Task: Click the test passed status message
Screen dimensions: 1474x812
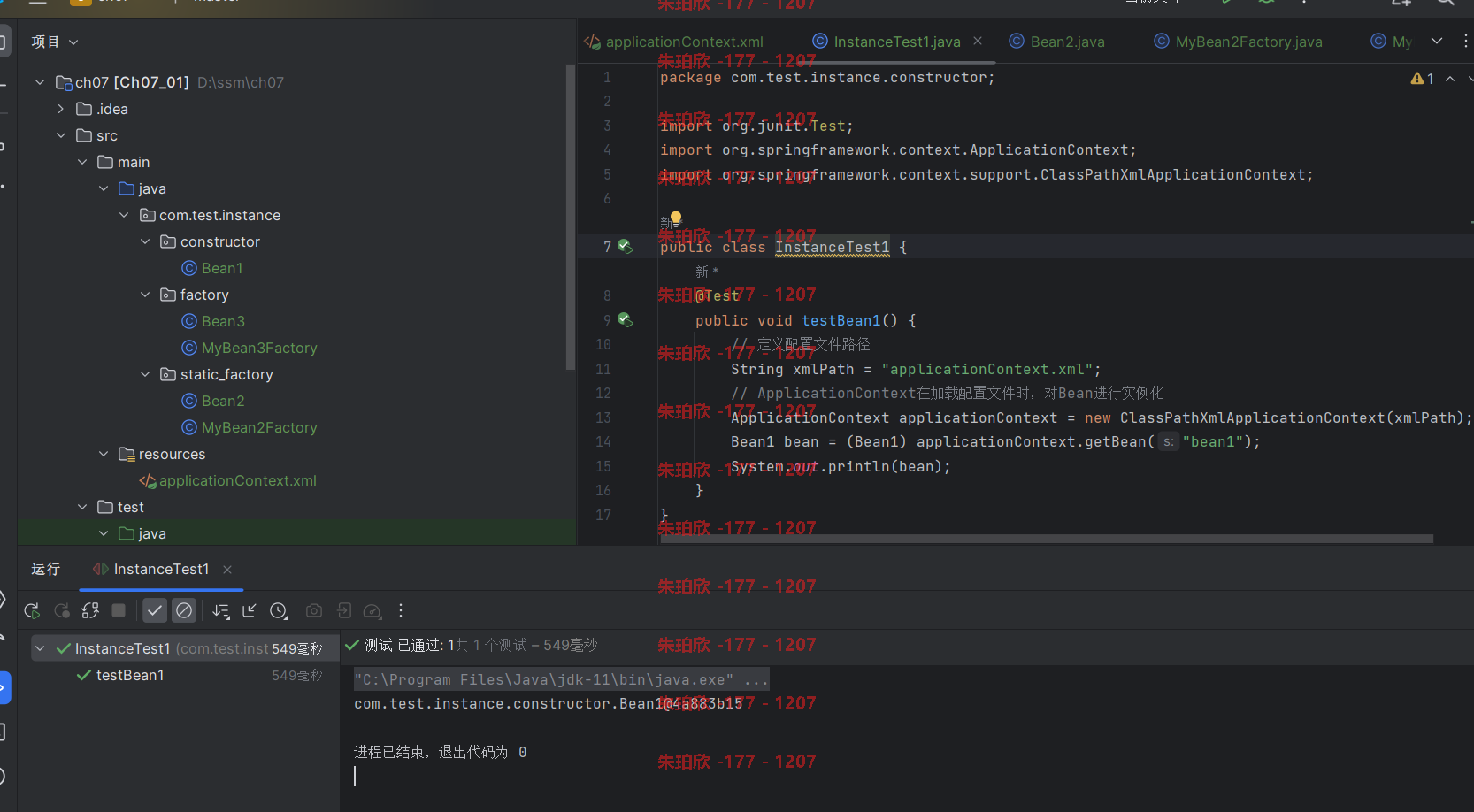Action: pos(471,645)
